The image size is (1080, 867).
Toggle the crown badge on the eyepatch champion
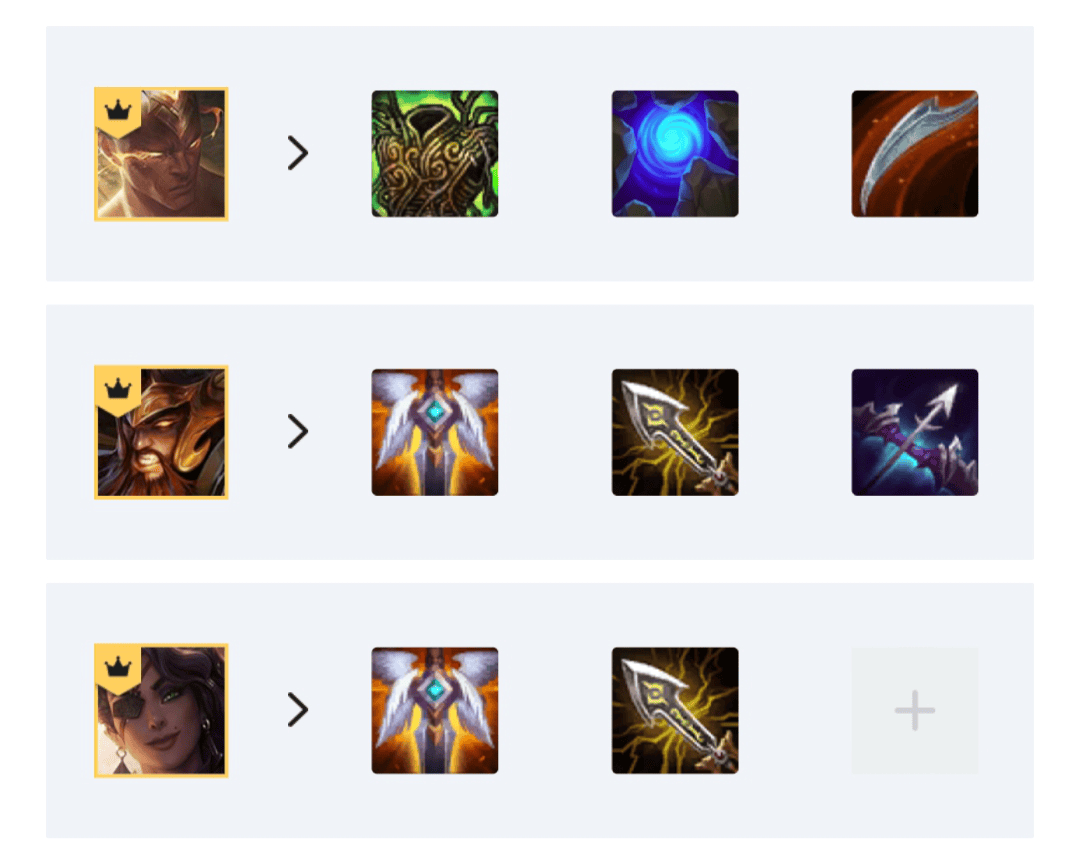[118, 667]
